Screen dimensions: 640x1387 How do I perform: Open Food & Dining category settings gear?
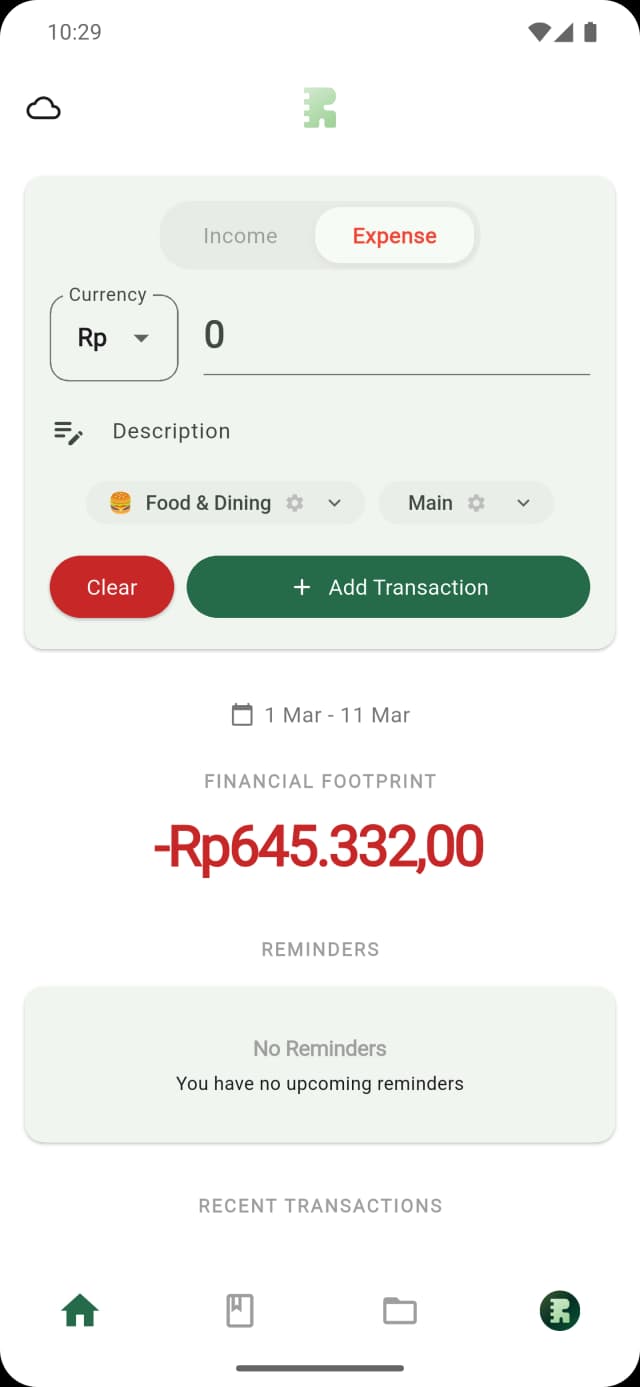point(294,503)
